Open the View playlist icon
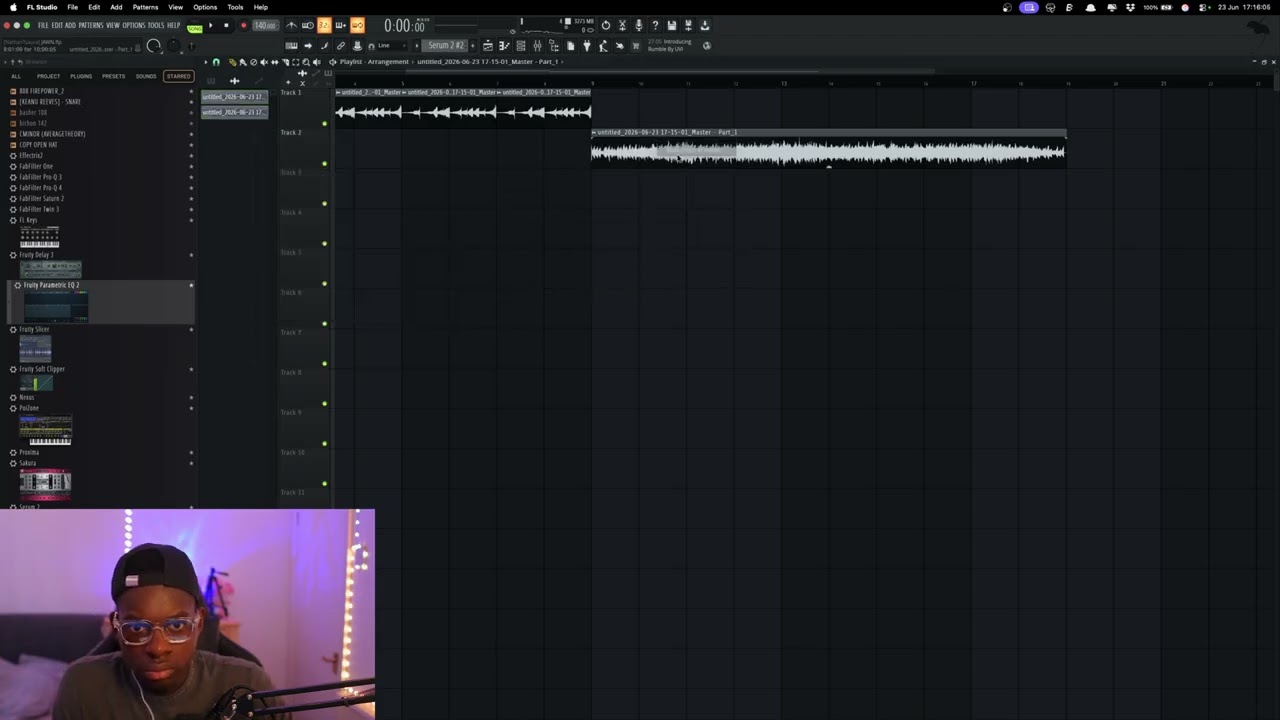1280x720 pixels. 488,46
